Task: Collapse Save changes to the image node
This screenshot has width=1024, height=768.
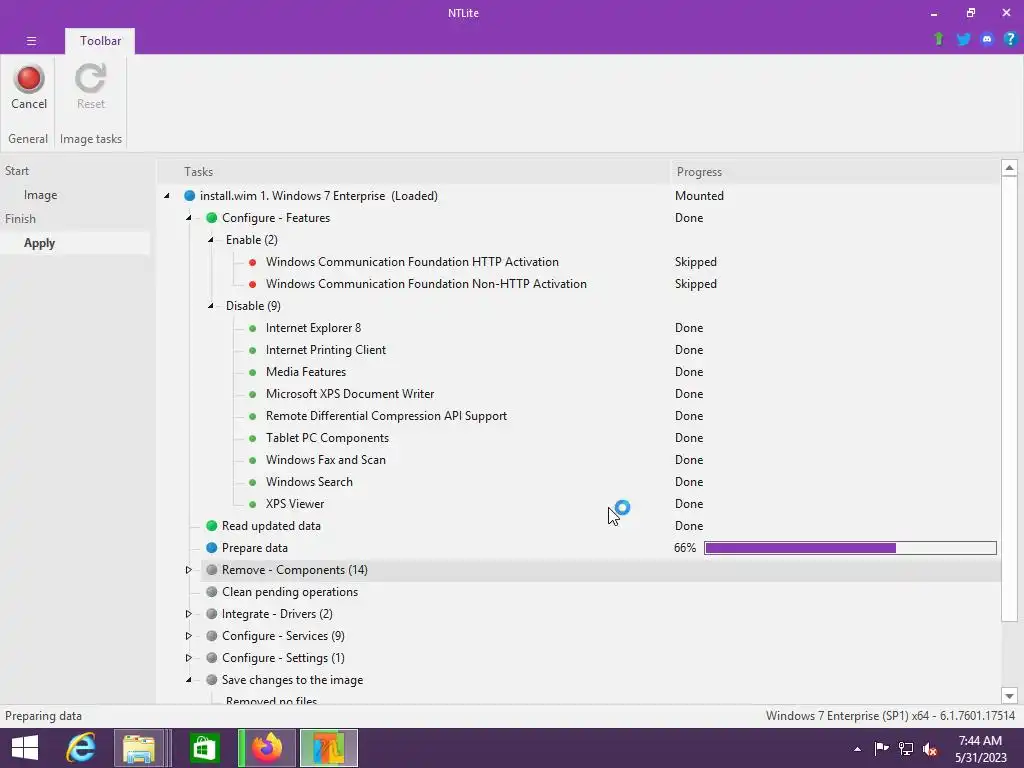Action: tap(189, 680)
